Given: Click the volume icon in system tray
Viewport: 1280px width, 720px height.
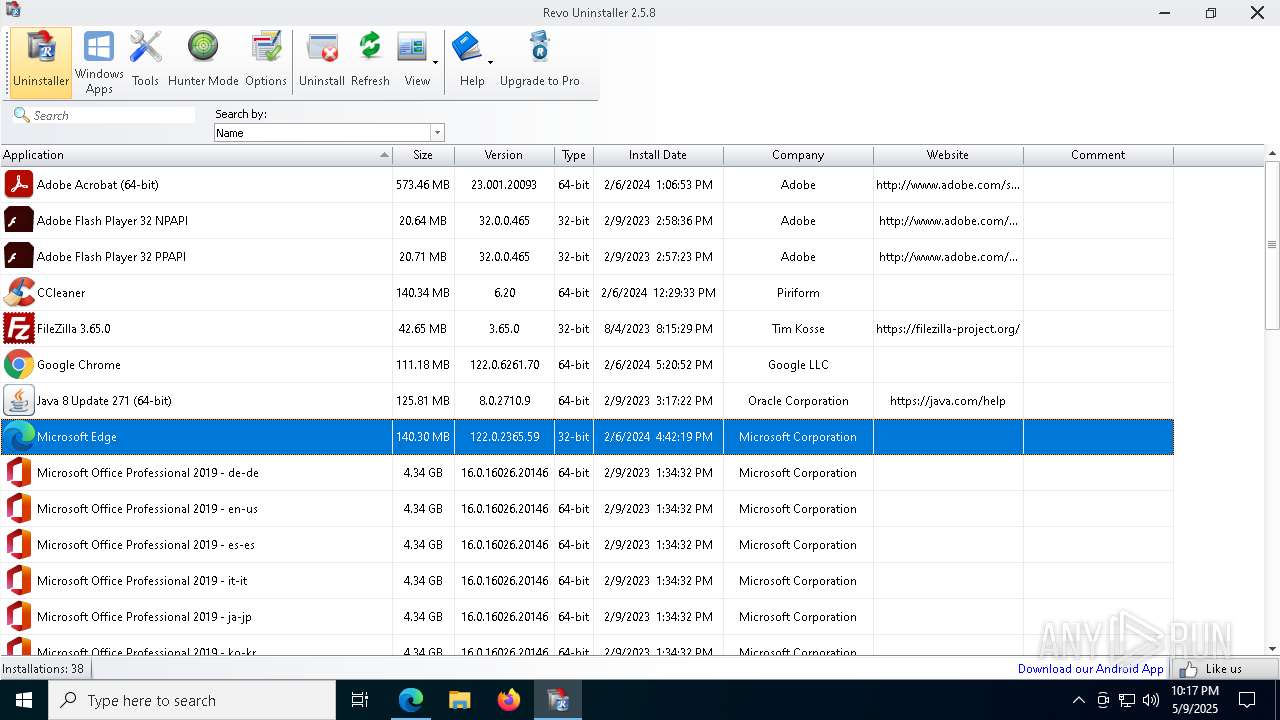Looking at the screenshot, I should (x=1151, y=700).
